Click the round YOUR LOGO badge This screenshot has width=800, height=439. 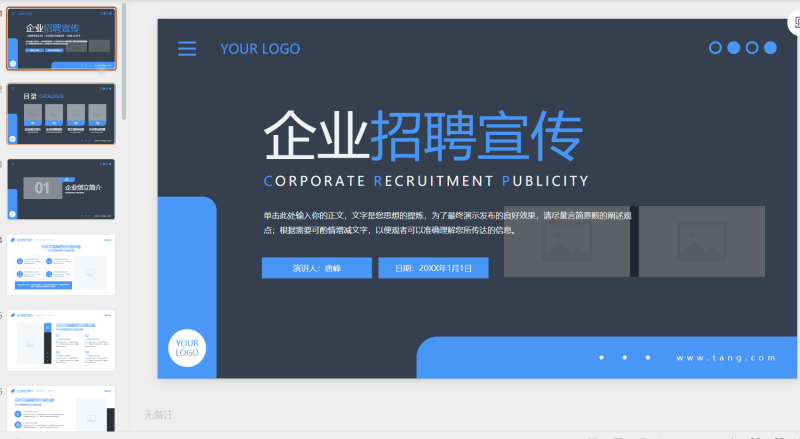click(x=187, y=348)
